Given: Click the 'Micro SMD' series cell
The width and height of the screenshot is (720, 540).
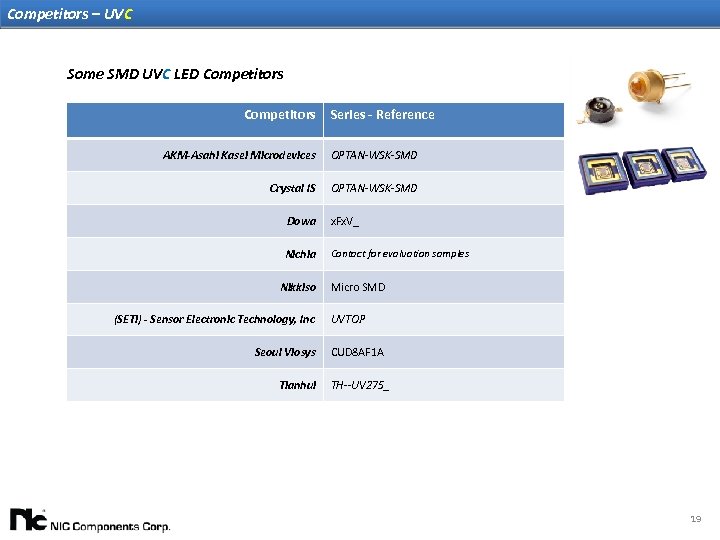Looking at the screenshot, I should coord(444,287).
